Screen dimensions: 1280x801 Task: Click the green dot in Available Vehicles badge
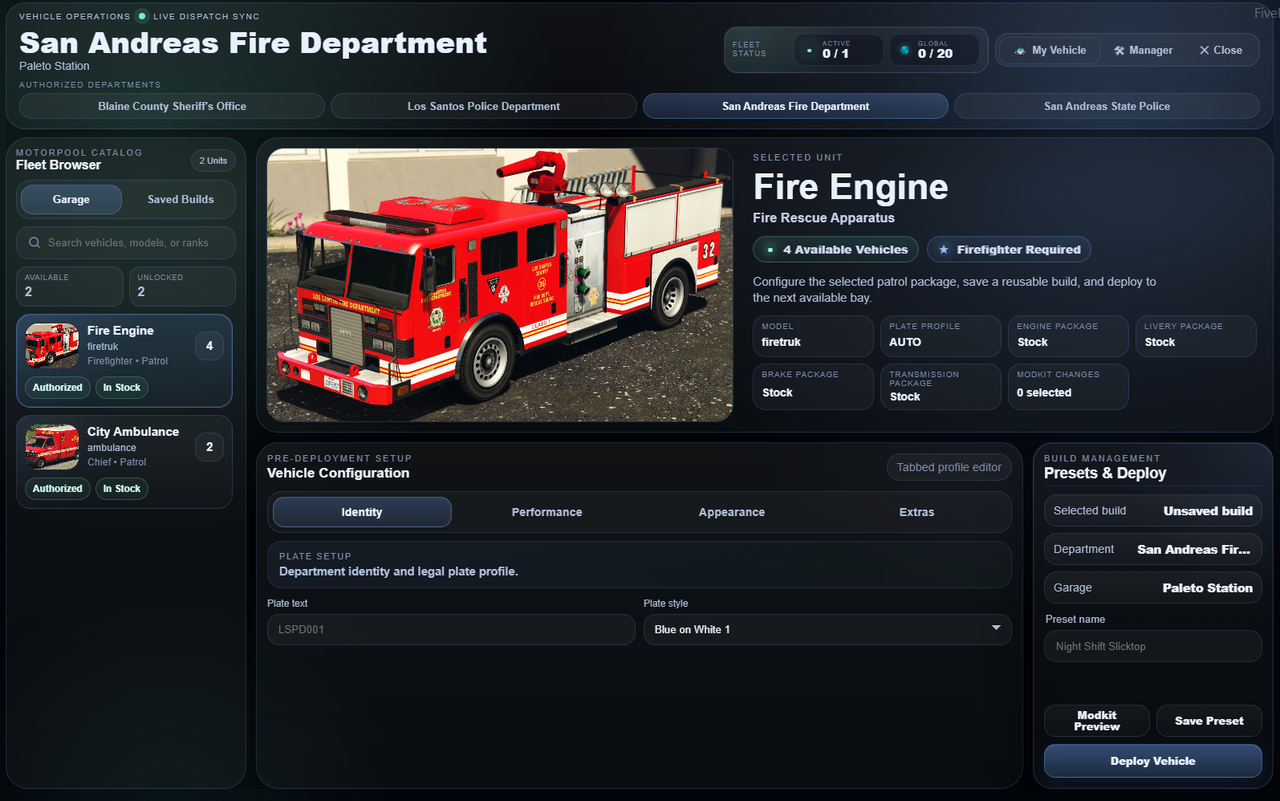click(x=770, y=249)
